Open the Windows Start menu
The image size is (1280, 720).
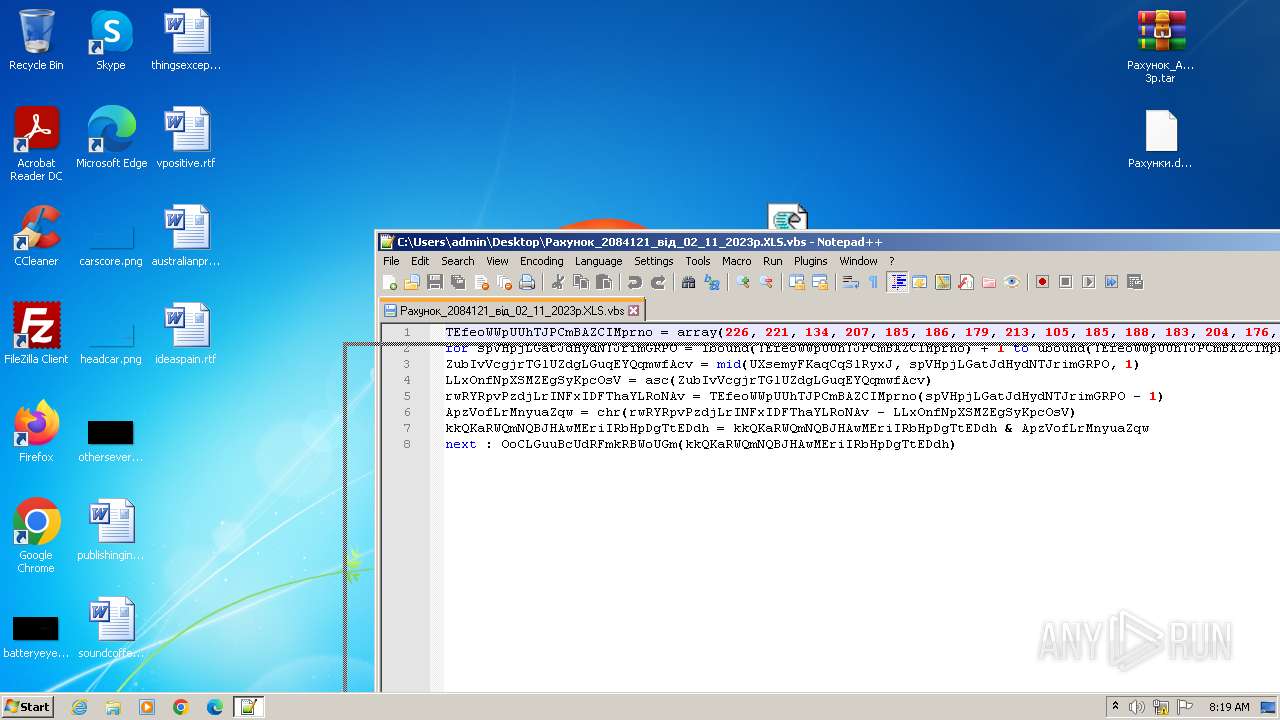(x=27, y=706)
